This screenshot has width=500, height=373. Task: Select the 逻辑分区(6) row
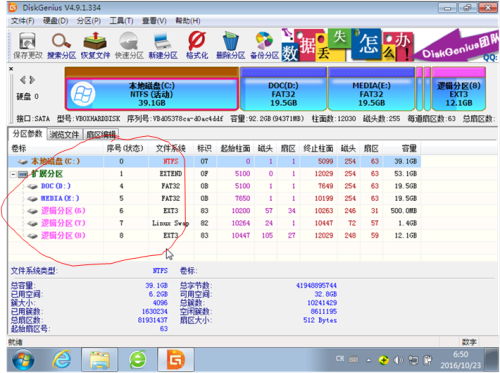click(214, 211)
